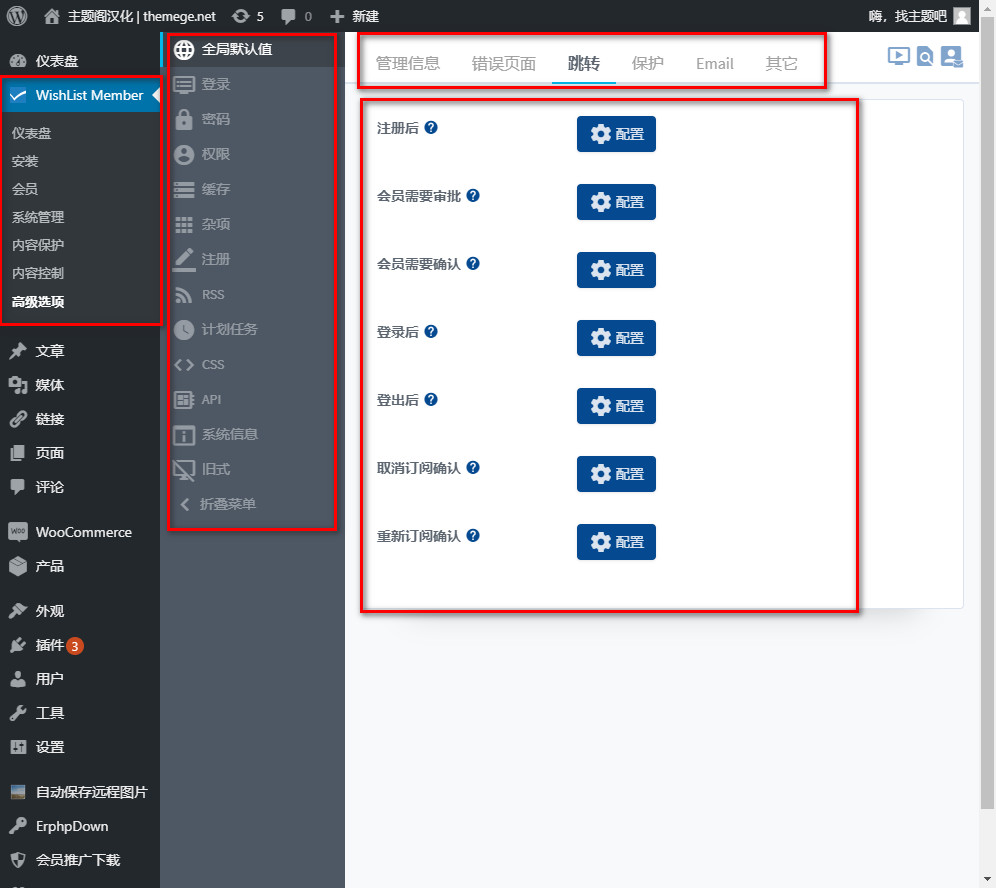Open WishList Member 安装 submenu
Viewport: 996px width, 888px height.
pyautogui.click(x=25, y=161)
